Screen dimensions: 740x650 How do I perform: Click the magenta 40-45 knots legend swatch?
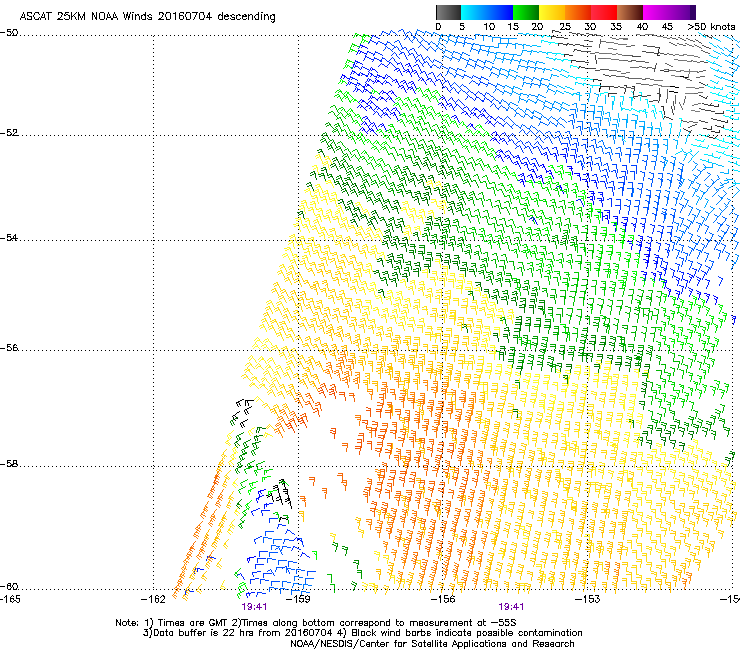656,12
